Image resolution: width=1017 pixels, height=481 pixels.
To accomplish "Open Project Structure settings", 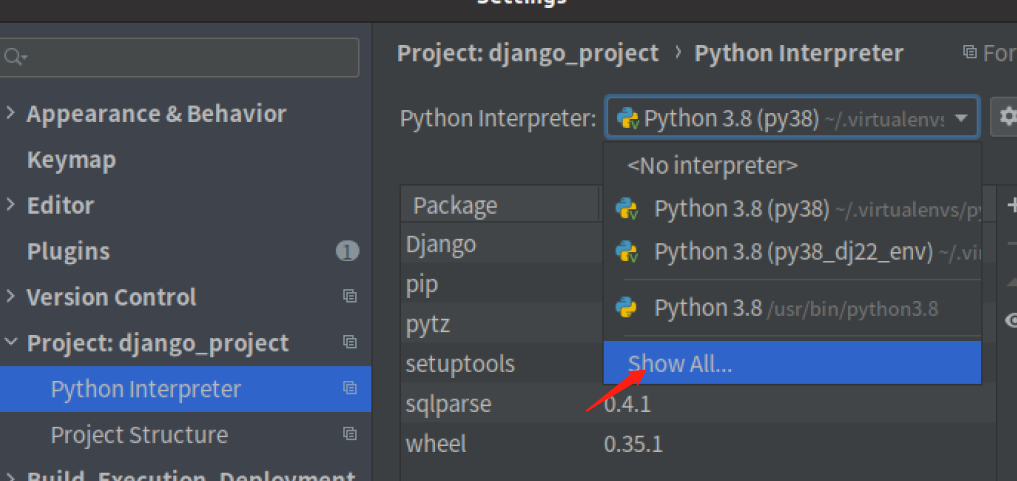I will (139, 434).
